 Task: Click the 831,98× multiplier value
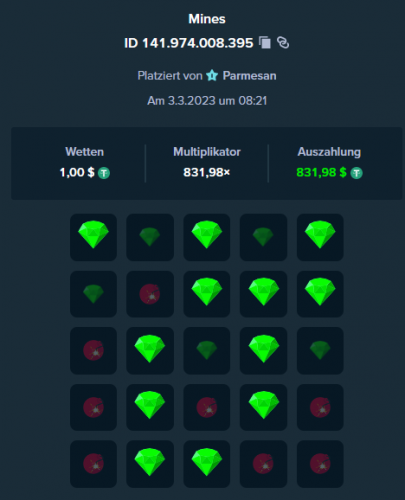point(207,173)
